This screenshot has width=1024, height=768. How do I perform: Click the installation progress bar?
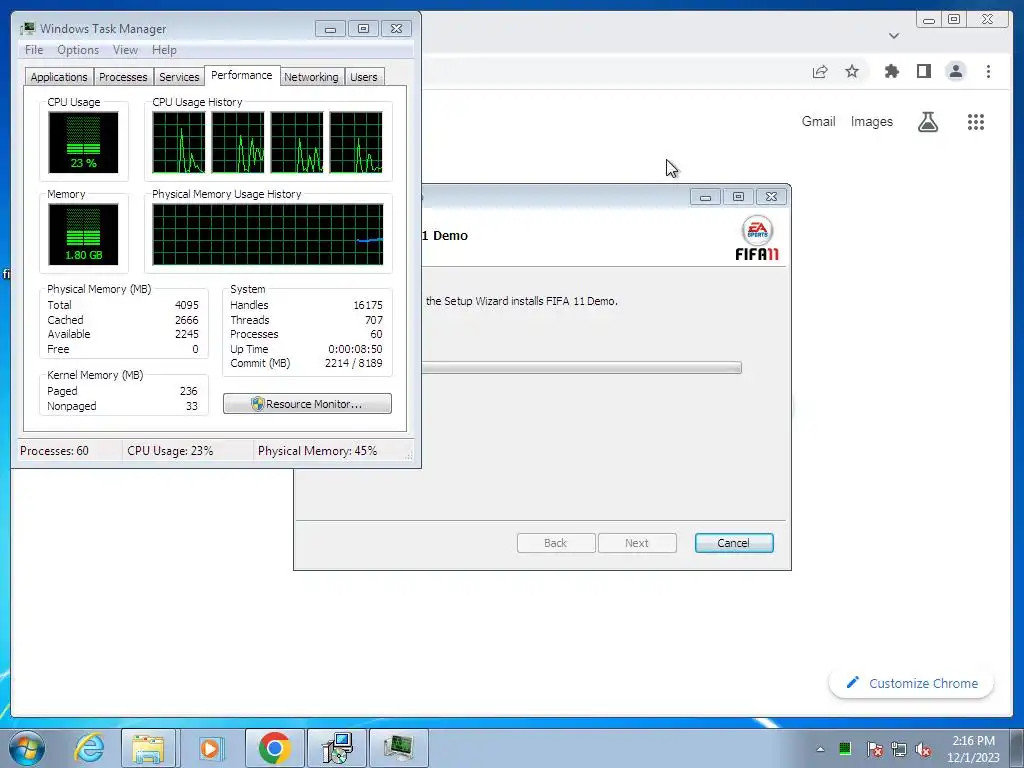[x=581, y=368]
